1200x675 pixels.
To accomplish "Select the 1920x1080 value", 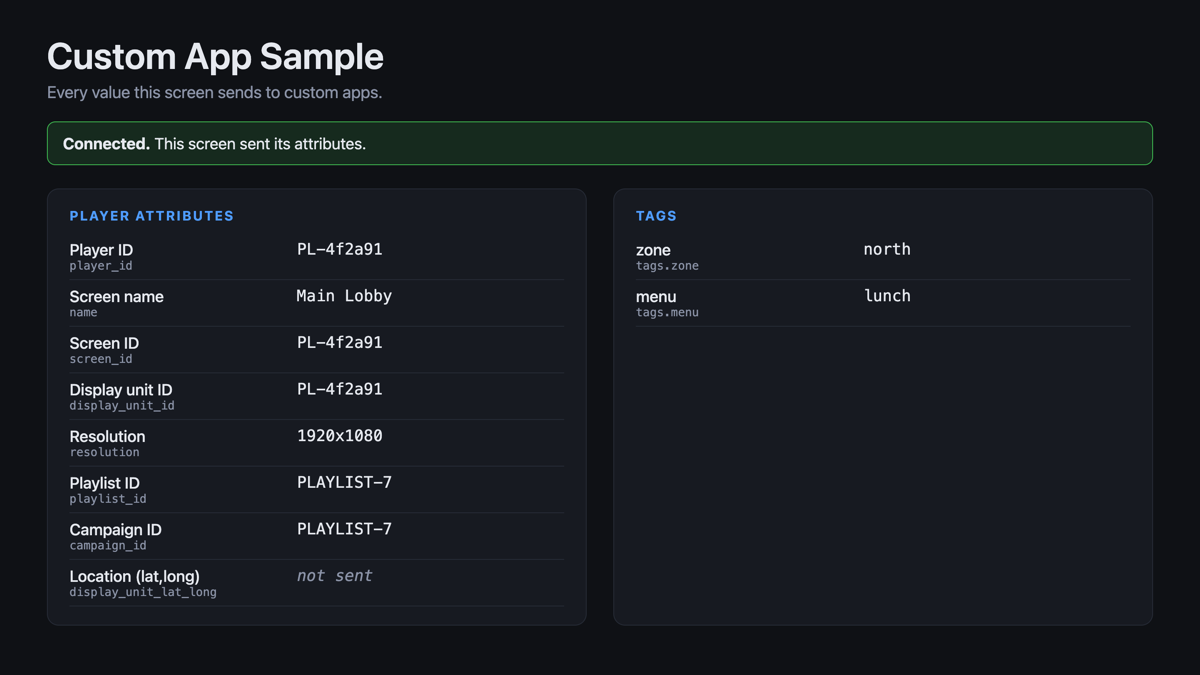I will point(340,436).
